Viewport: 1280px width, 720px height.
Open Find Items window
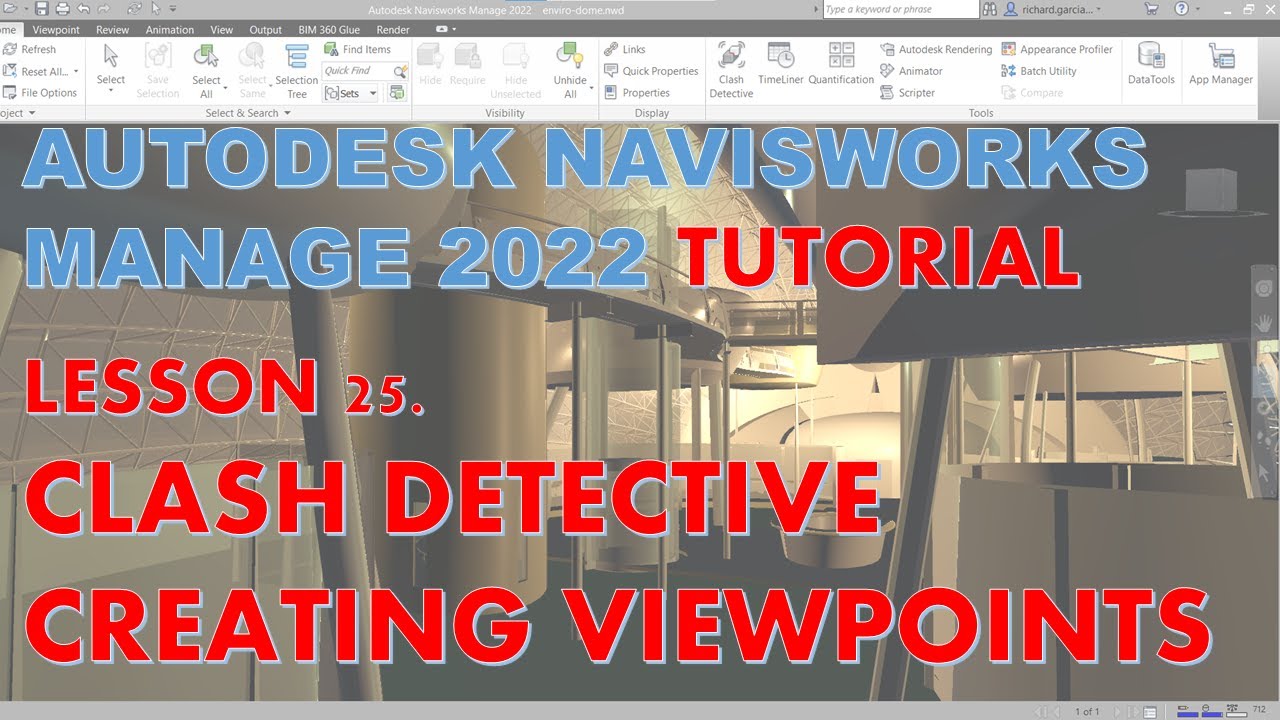[x=358, y=49]
